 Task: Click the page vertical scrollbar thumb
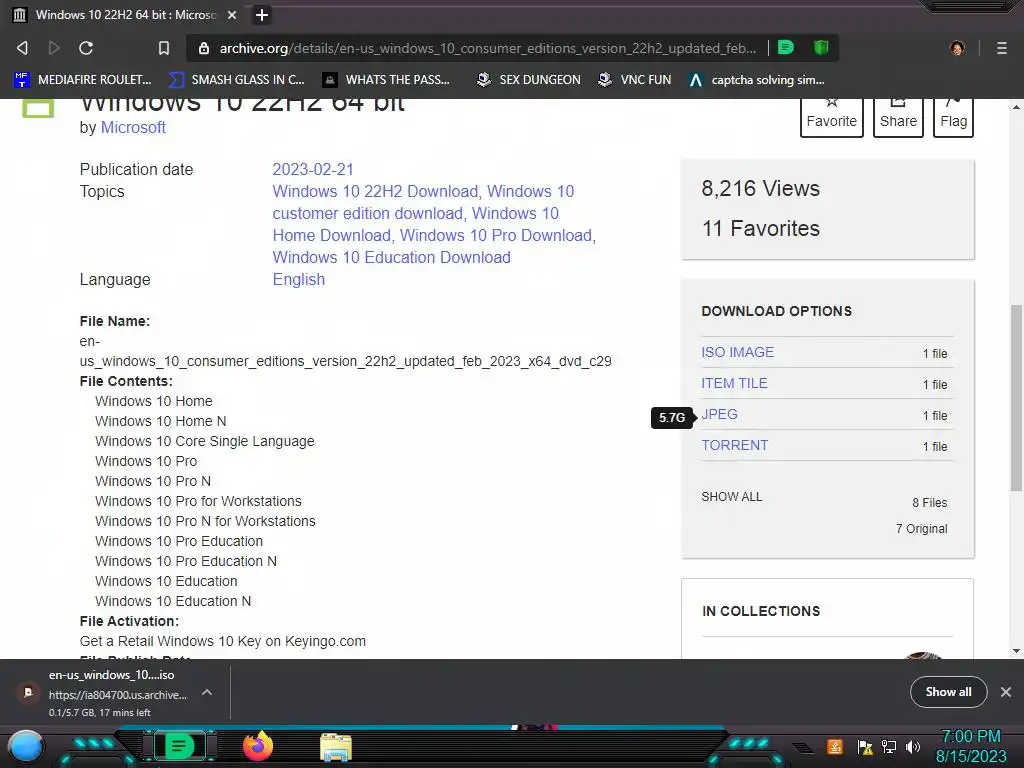pyautogui.click(x=1016, y=397)
